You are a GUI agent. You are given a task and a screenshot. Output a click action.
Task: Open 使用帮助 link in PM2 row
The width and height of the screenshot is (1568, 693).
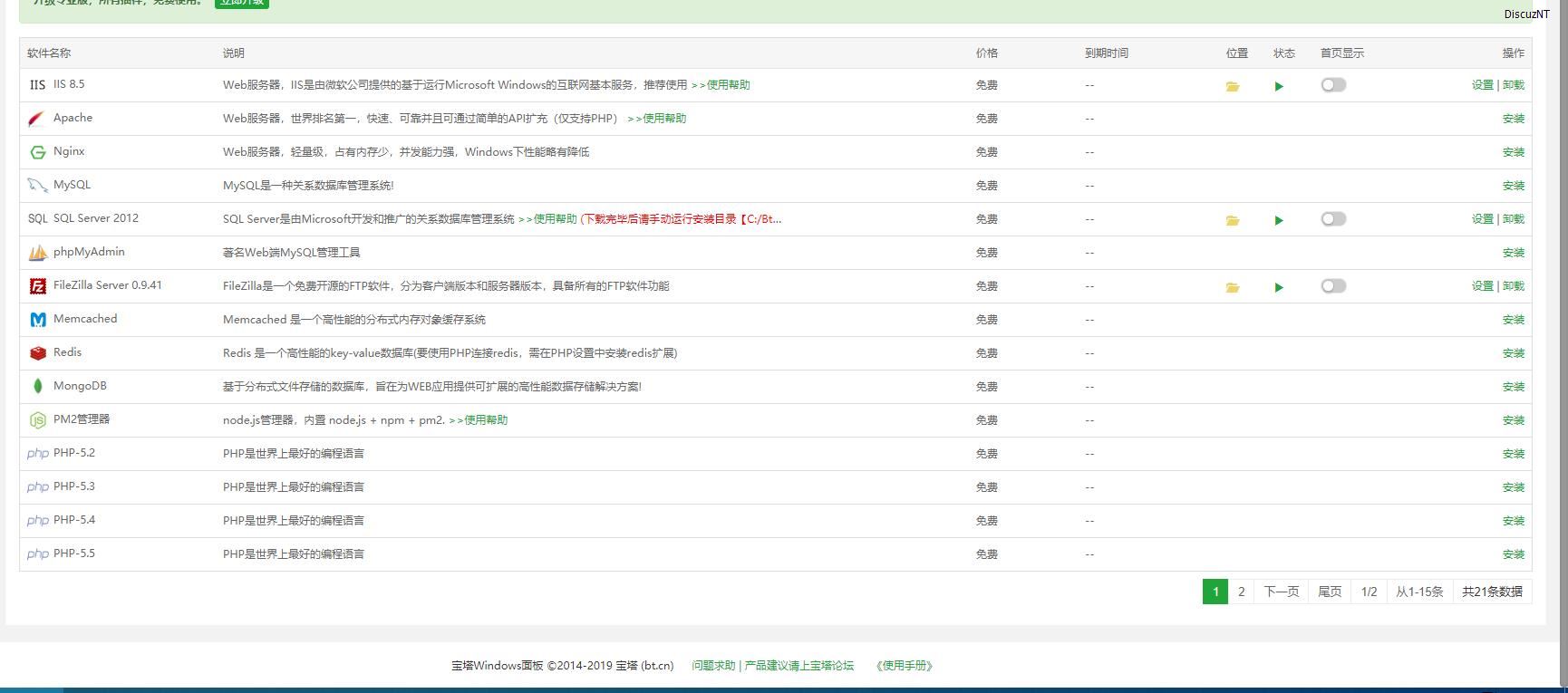pyautogui.click(x=479, y=420)
